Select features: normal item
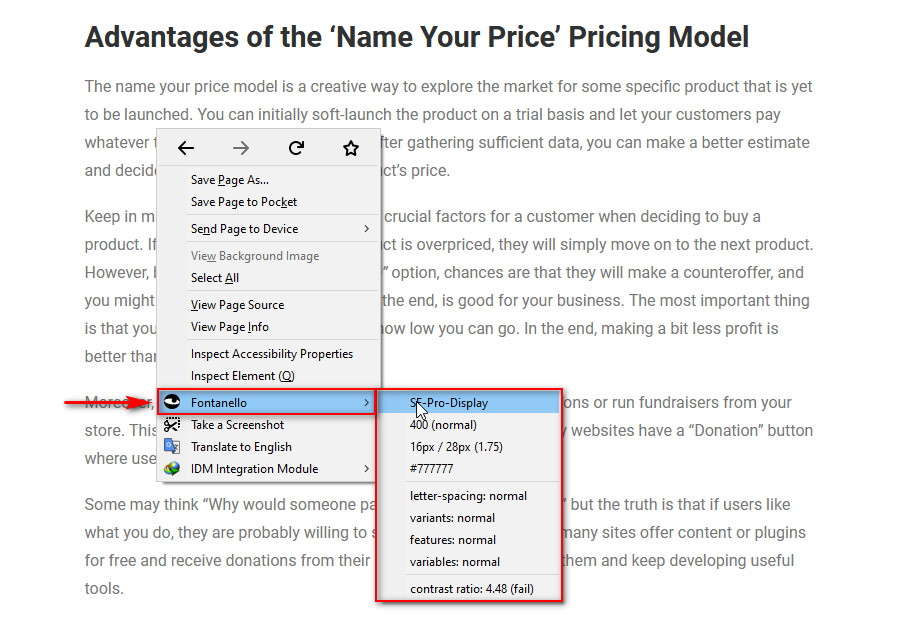The width and height of the screenshot is (906, 619). (469, 540)
